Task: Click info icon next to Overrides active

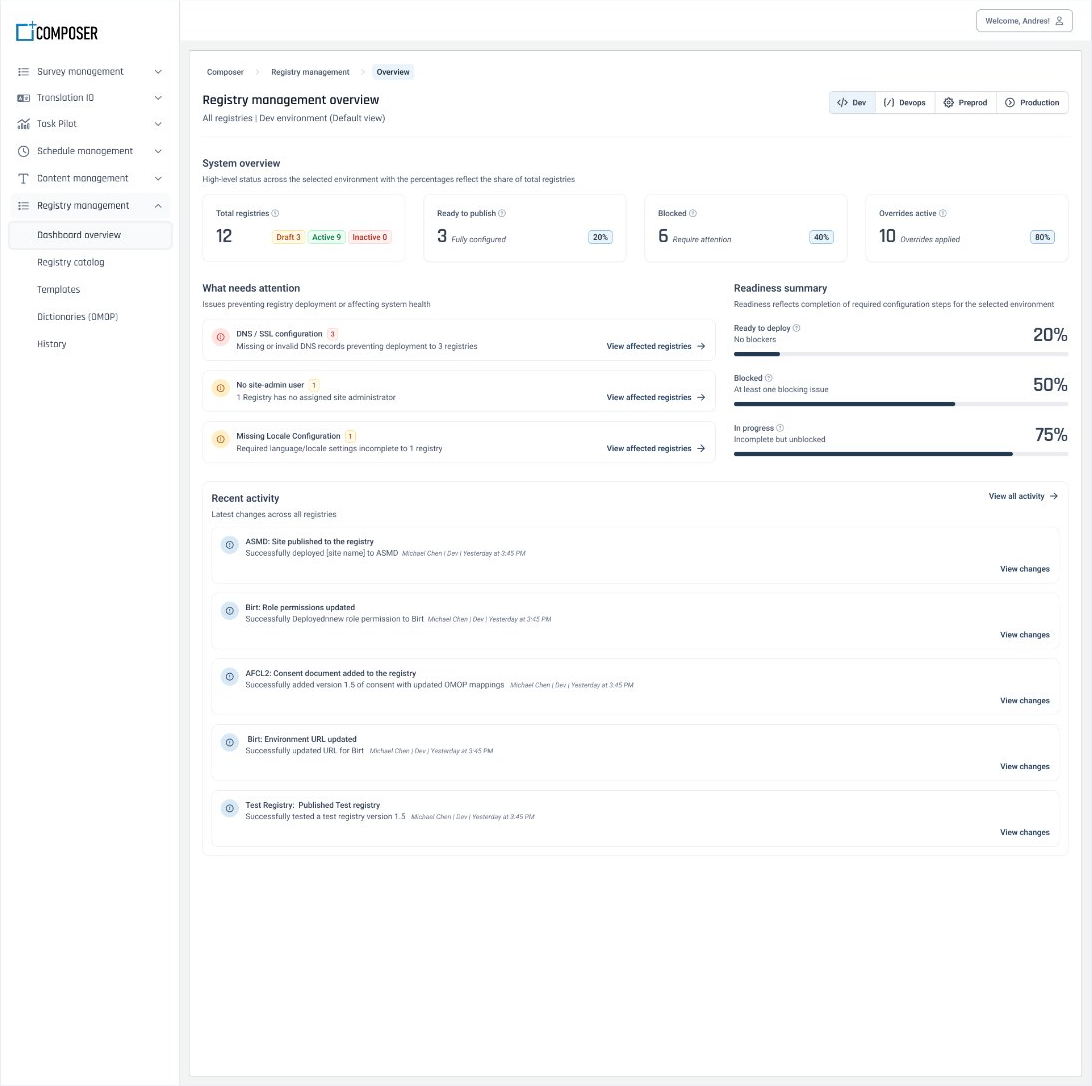Action: point(943,213)
